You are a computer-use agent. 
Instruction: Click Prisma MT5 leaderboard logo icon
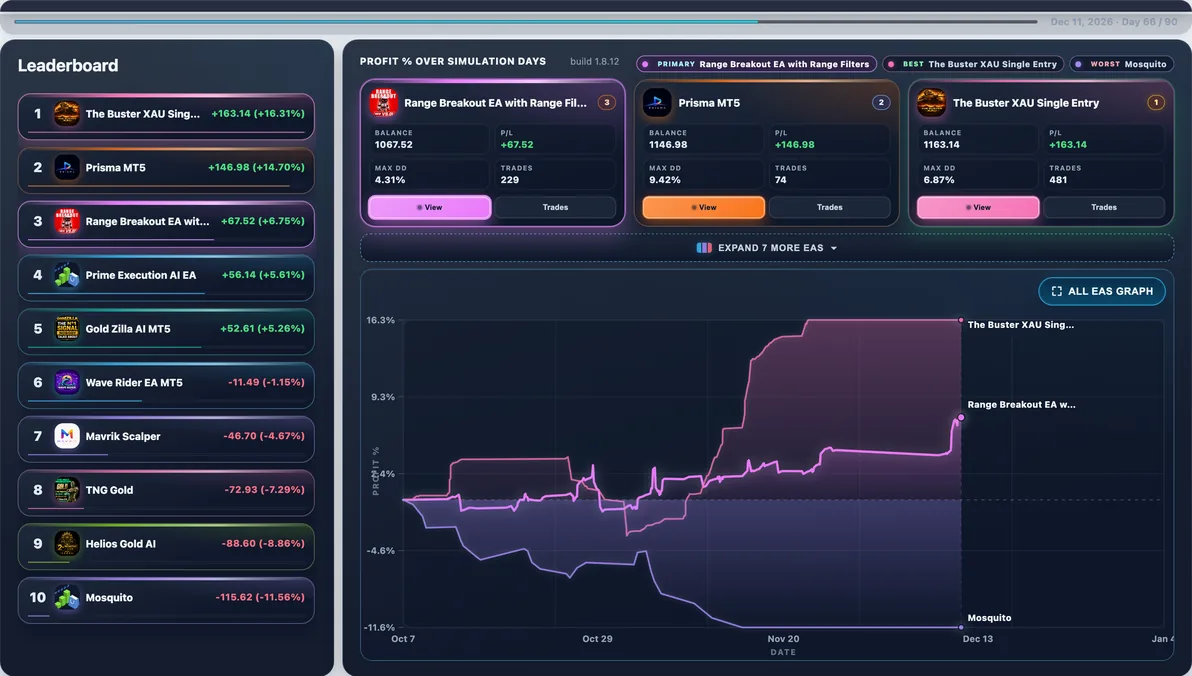[66, 167]
